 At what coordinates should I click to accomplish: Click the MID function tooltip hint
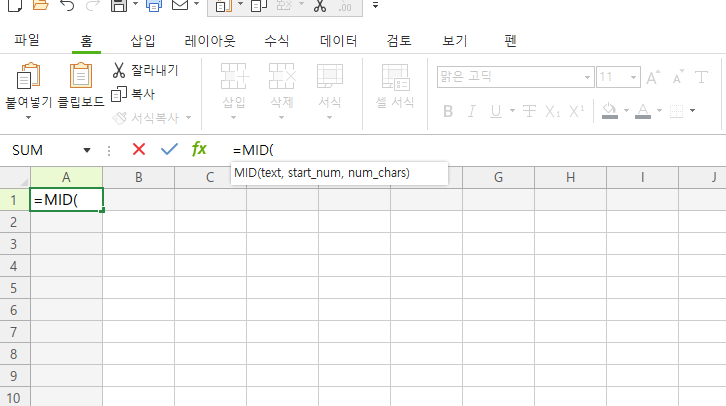coord(339,173)
